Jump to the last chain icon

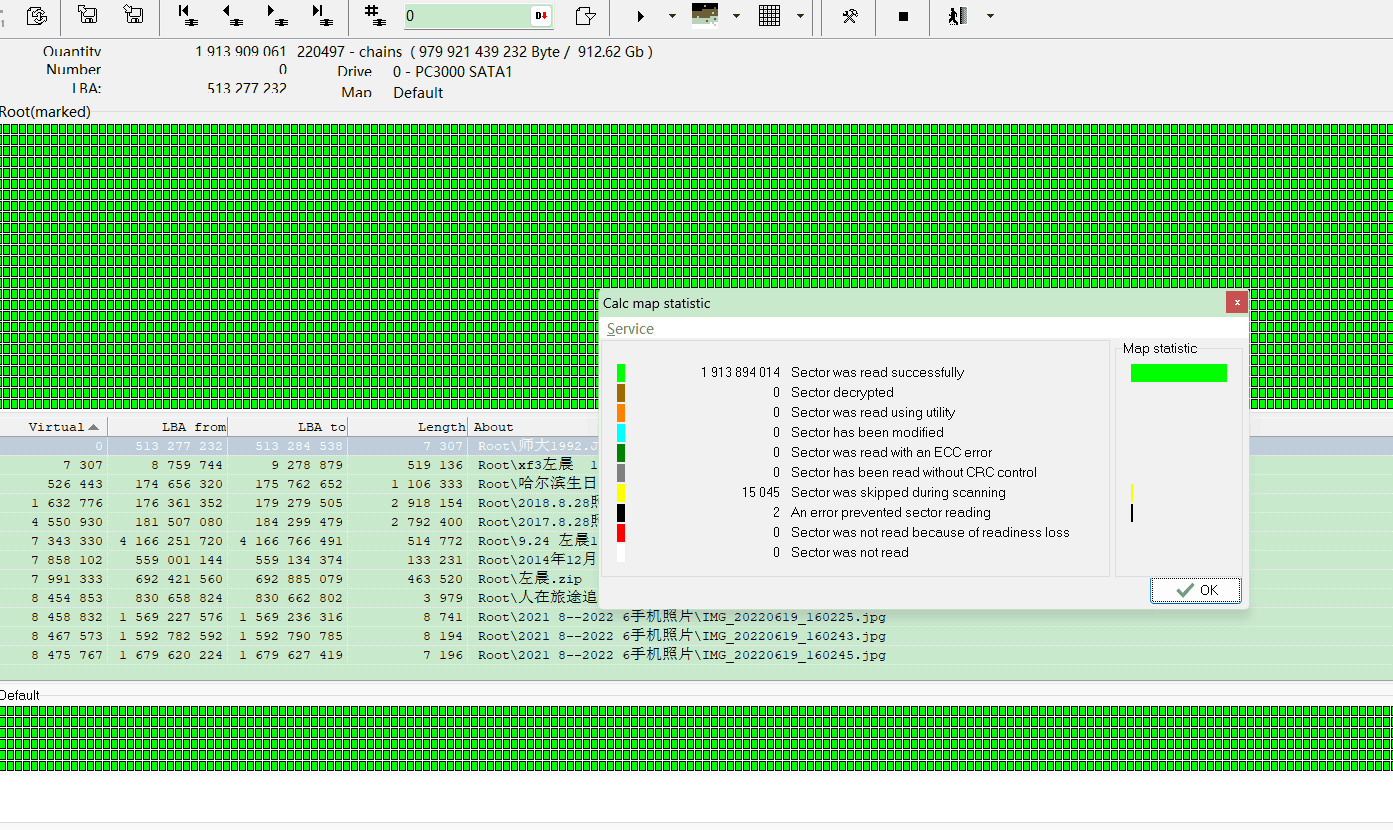321,15
